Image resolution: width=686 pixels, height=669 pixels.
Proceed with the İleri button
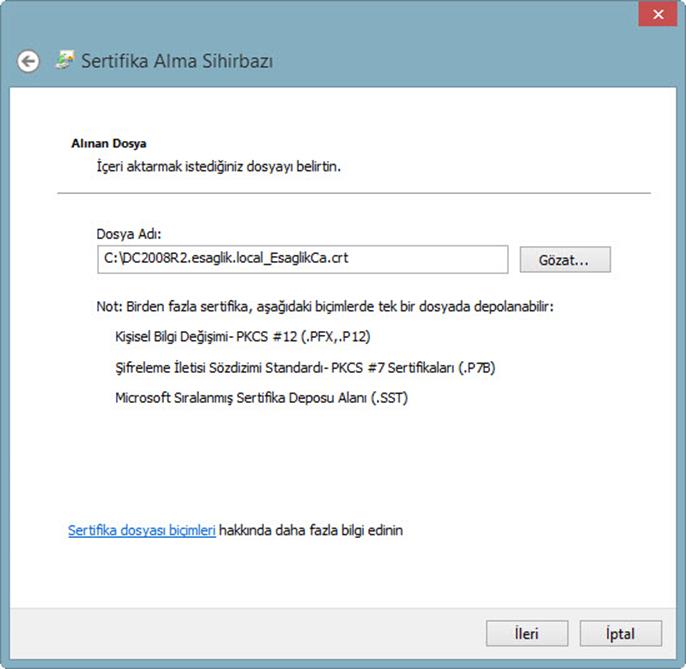click(527, 634)
